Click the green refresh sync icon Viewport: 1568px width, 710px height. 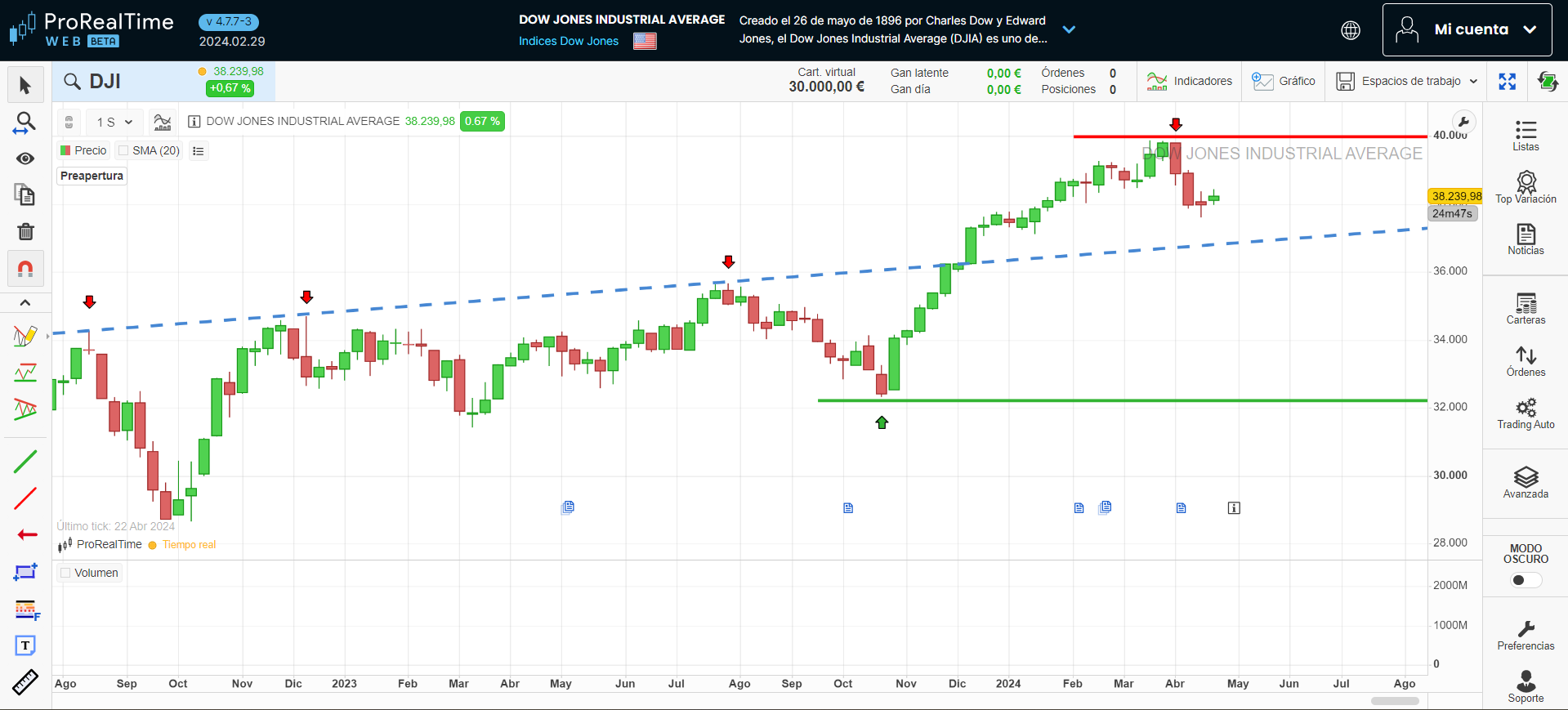point(1548,81)
